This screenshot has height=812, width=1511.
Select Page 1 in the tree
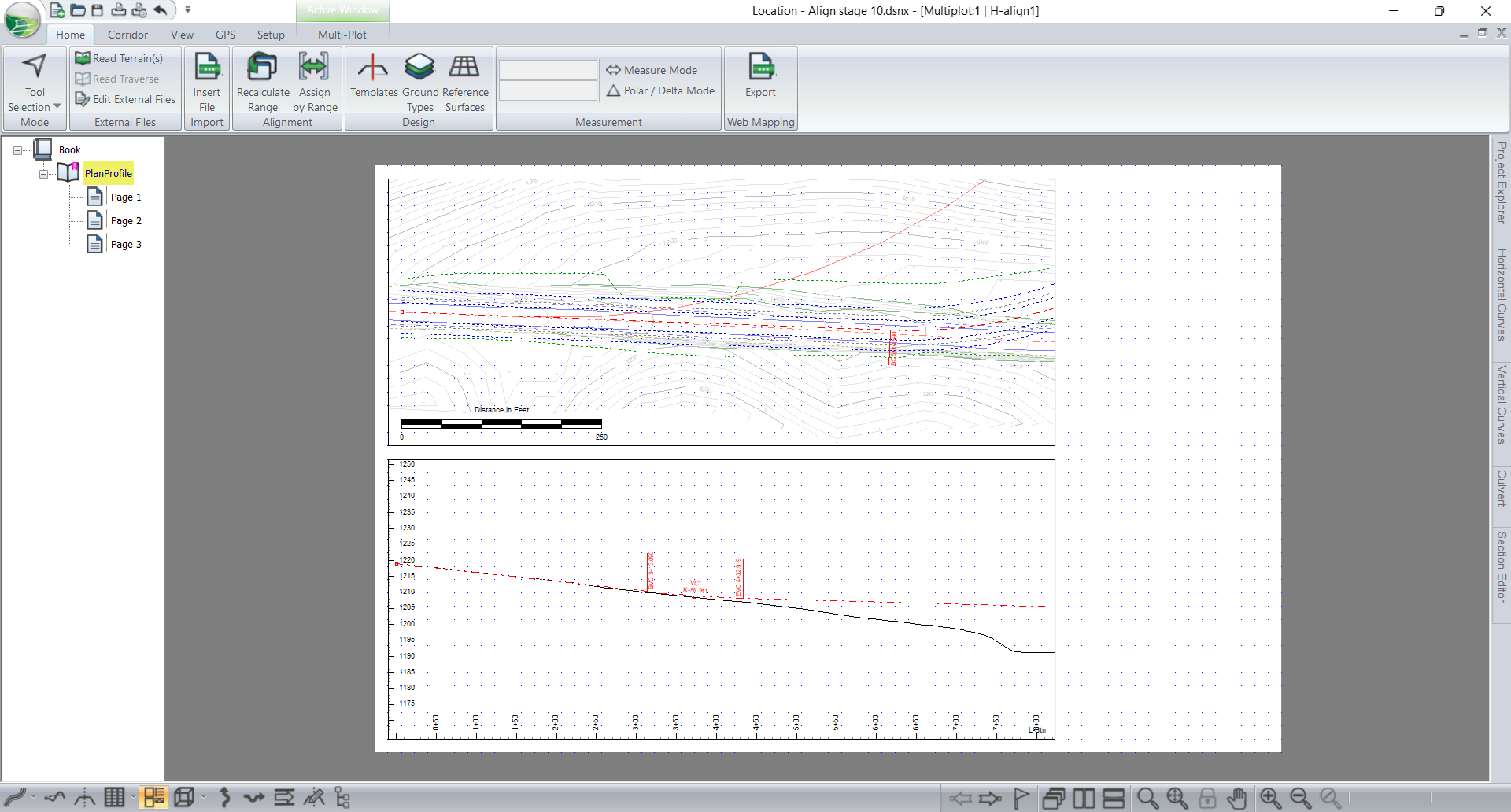(x=126, y=197)
